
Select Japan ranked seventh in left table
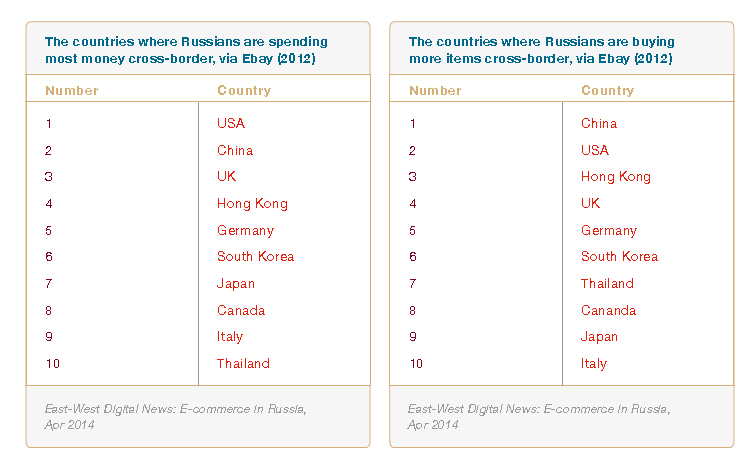(236, 284)
